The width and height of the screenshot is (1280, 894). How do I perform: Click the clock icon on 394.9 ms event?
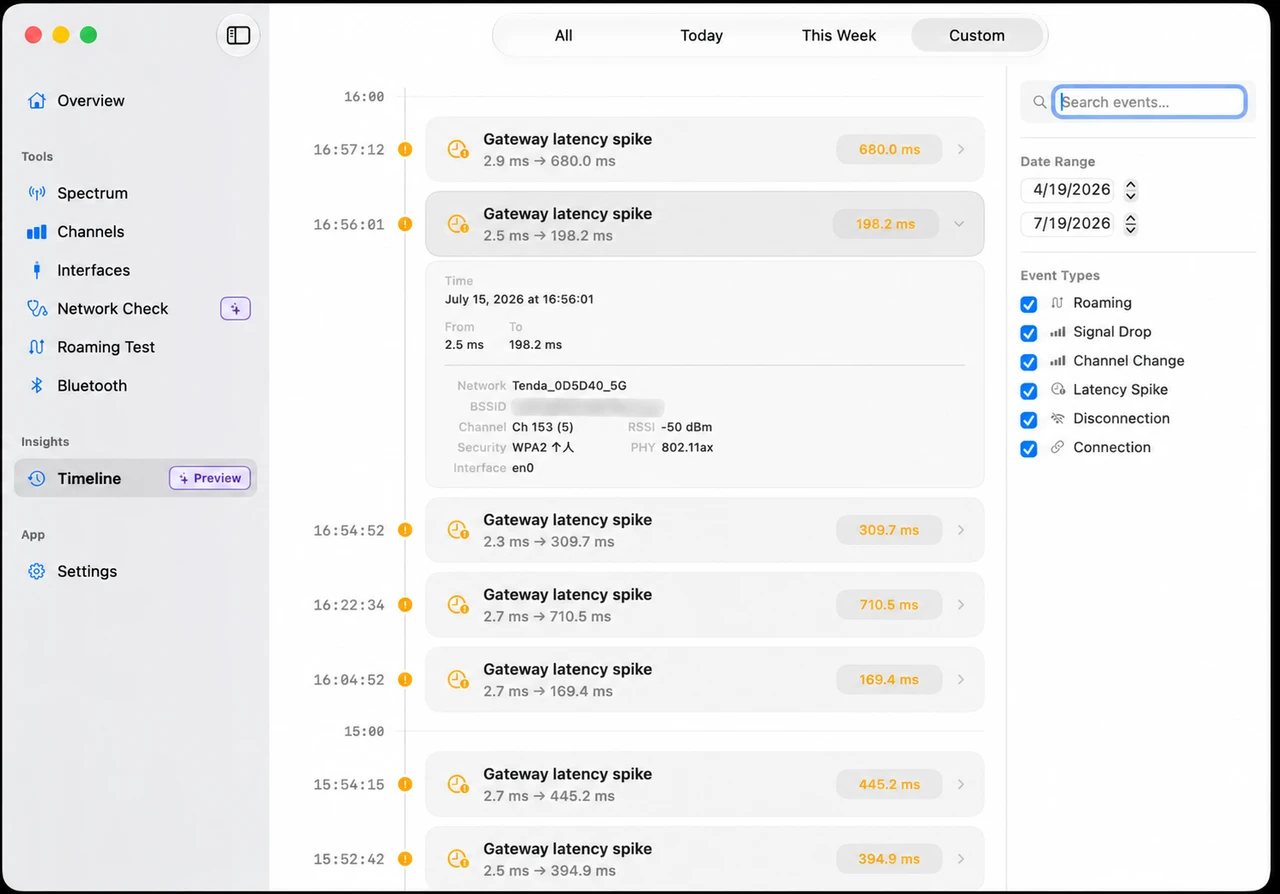pyautogui.click(x=458, y=859)
